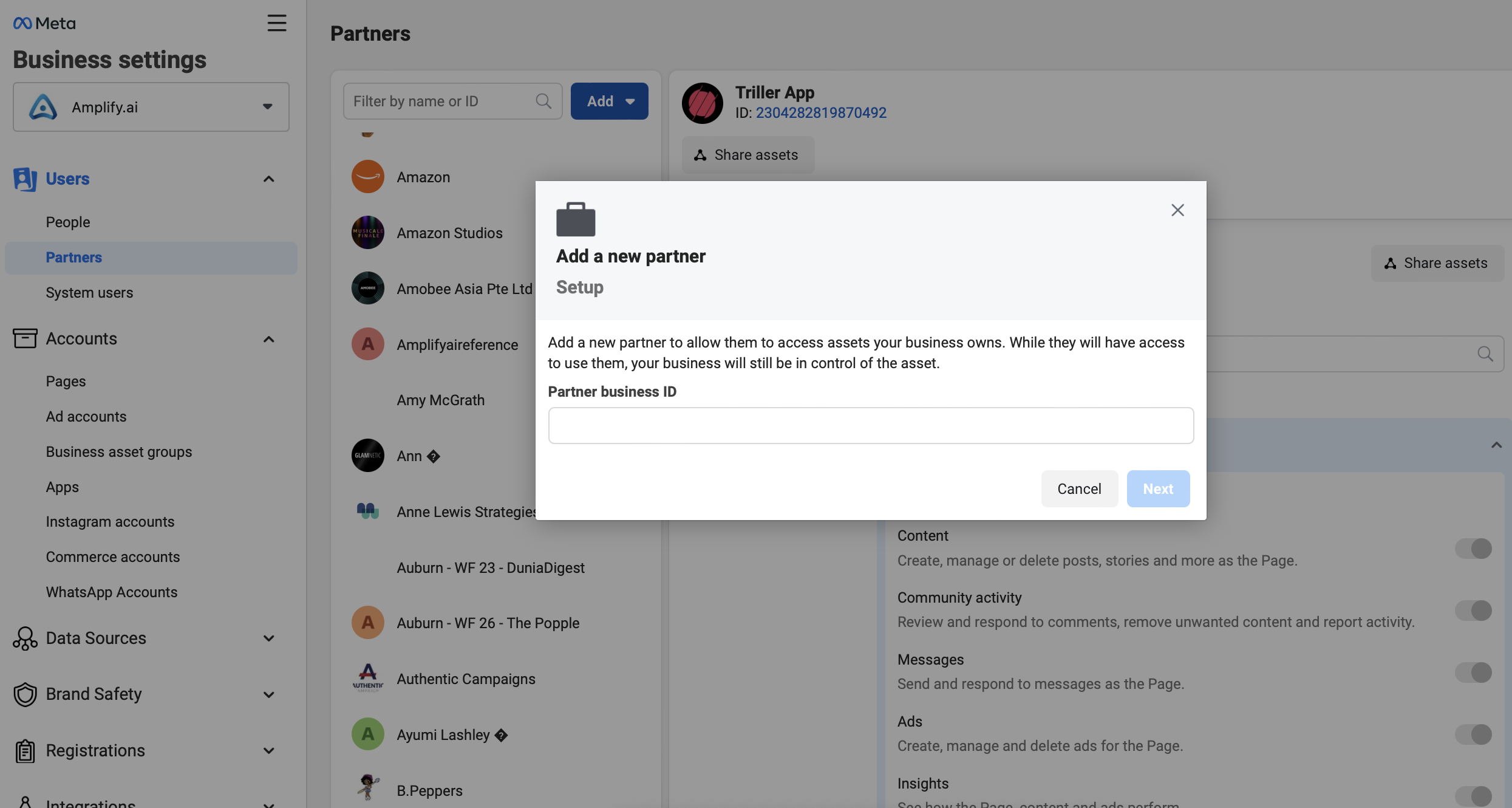
Task: Click the Triller App avatar icon
Action: tap(702, 103)
